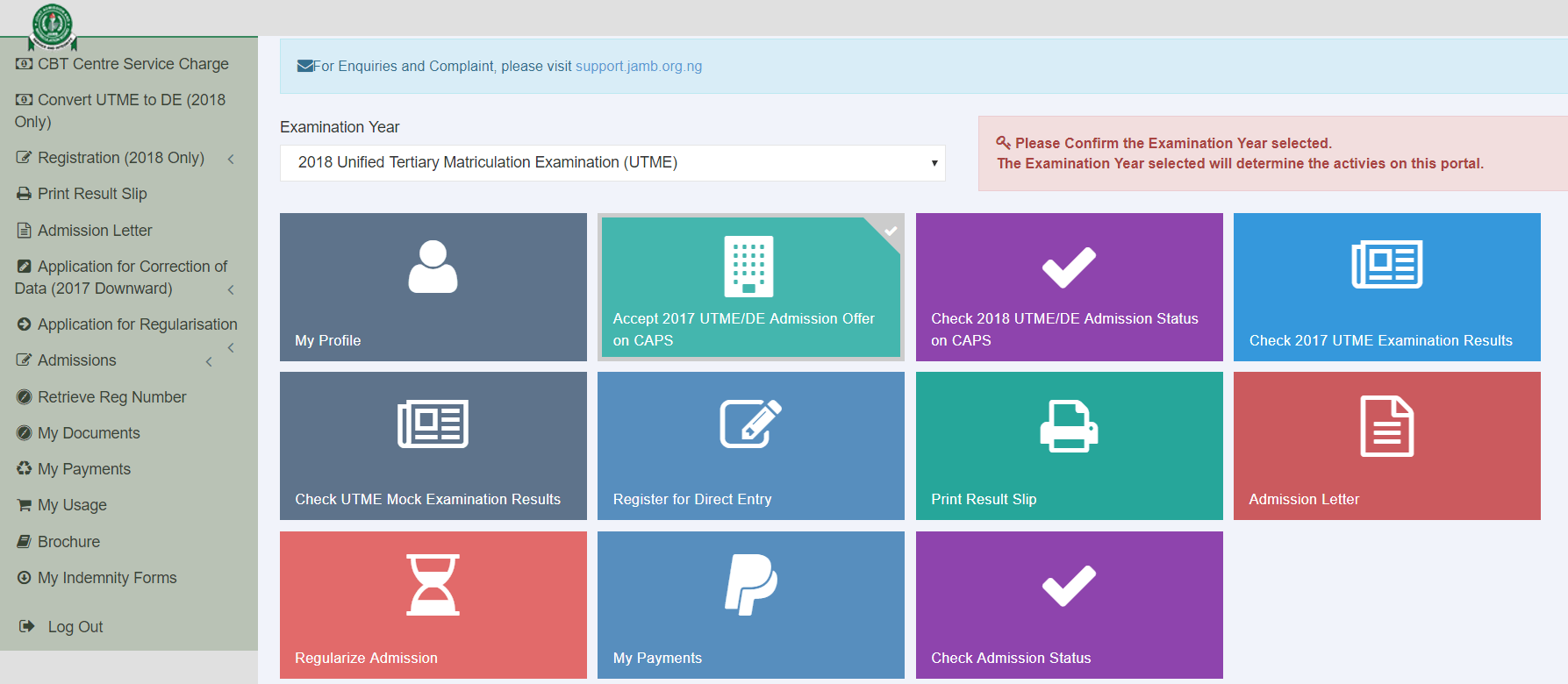Expand the Admissions sidebar submenu
The width and height of the screenshot is (1568, 684).
coord(209,361)
